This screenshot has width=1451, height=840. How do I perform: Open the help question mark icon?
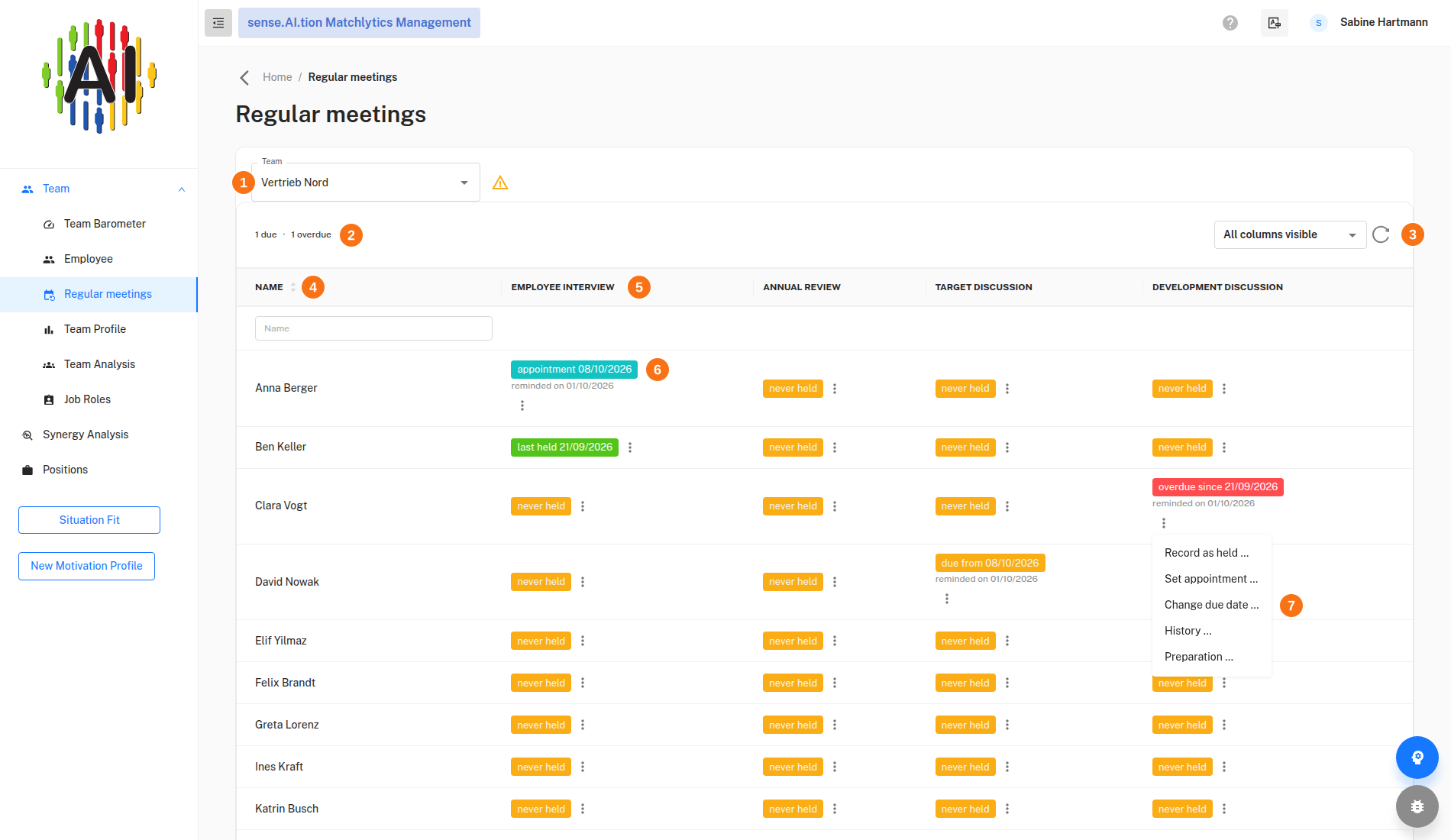pyautogui.click(x=1230, y=23)
